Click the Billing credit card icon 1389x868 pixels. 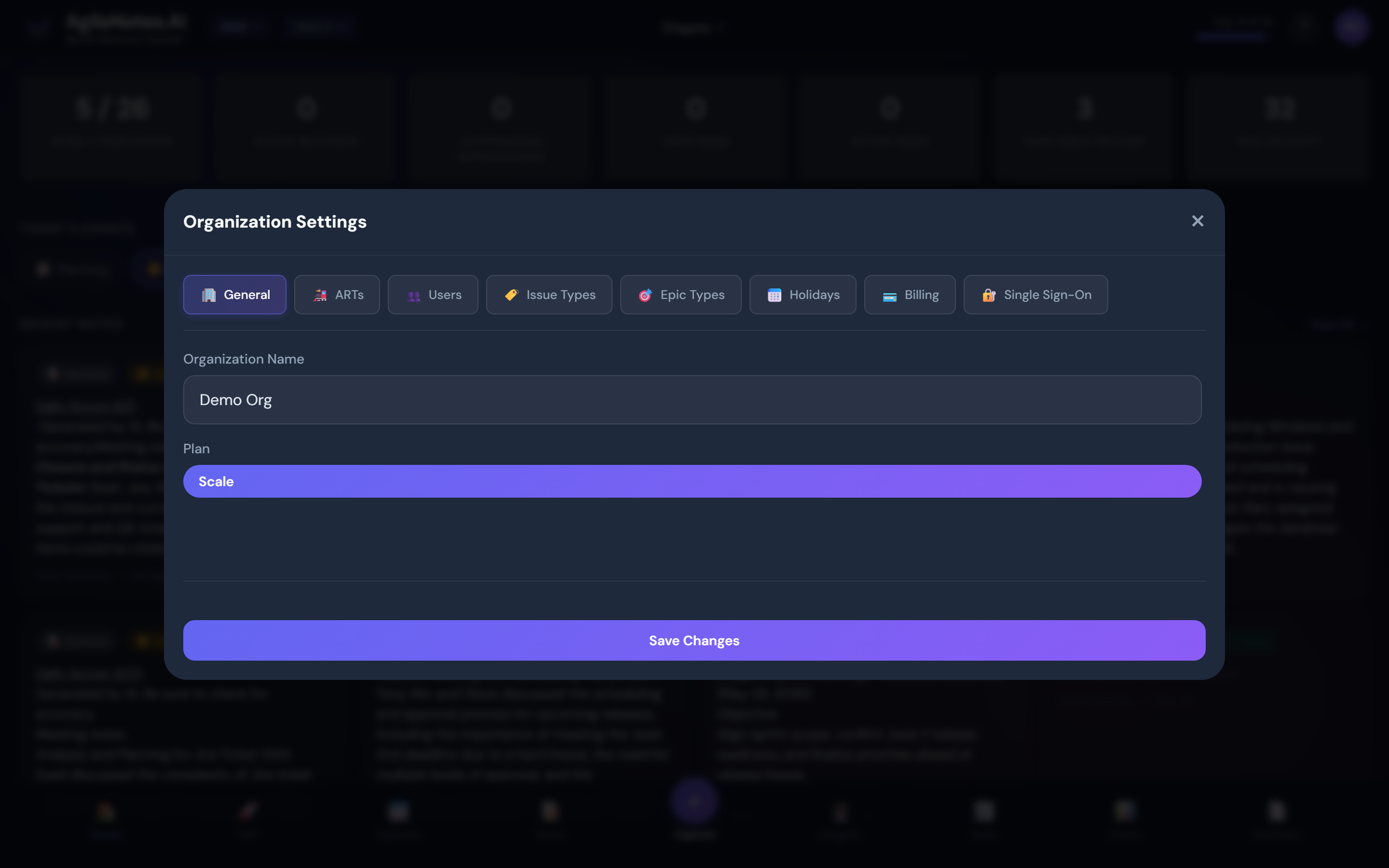point(890,296)
